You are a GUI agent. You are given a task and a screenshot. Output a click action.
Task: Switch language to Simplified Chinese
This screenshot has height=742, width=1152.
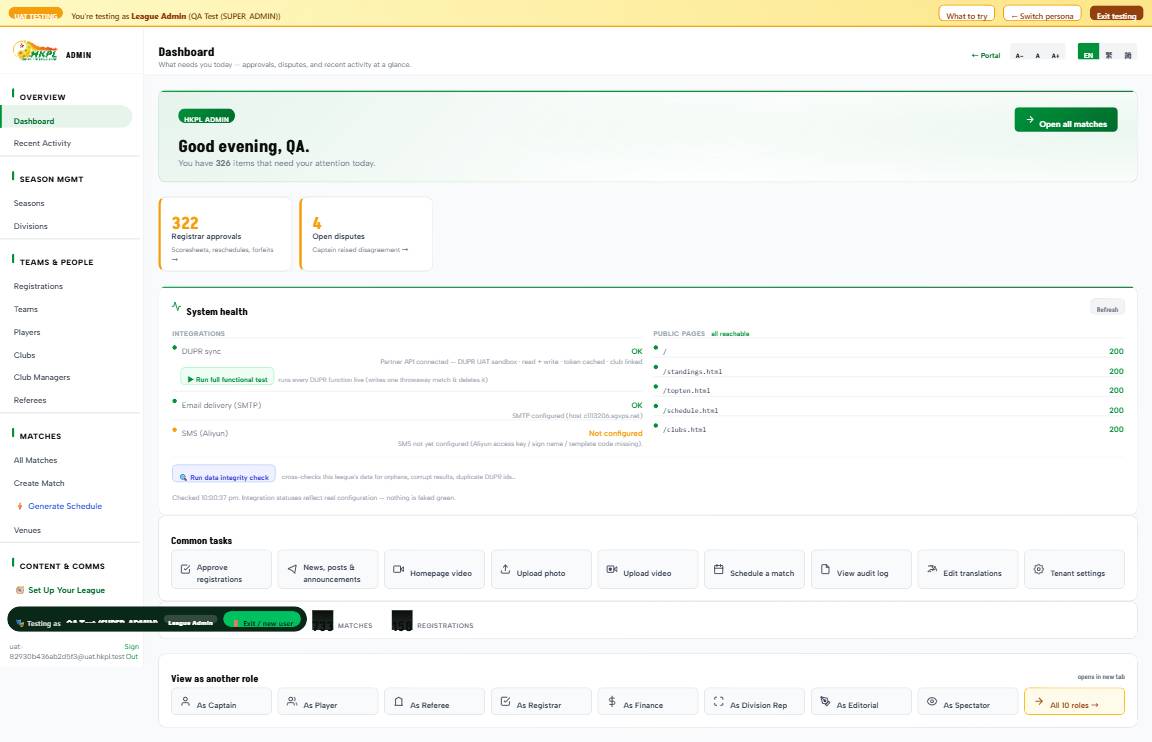coord(1128,55)
